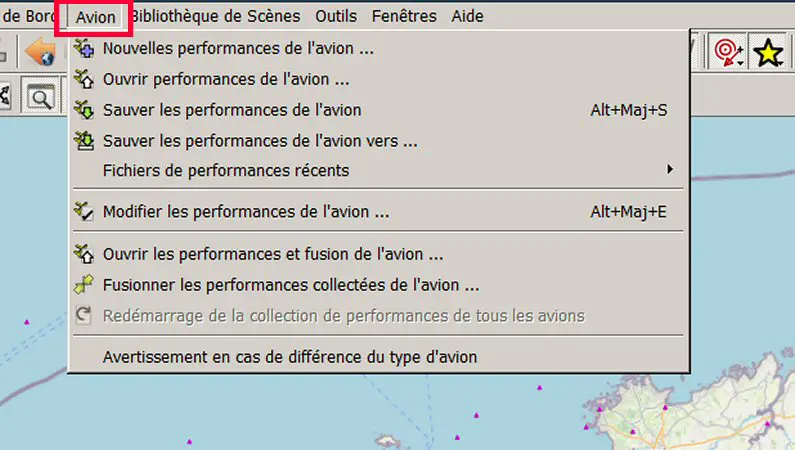Screen dimensions: 795x450
Task: Expand Fichiers de performances récents submenu arrow
Action: coord(670,170)
